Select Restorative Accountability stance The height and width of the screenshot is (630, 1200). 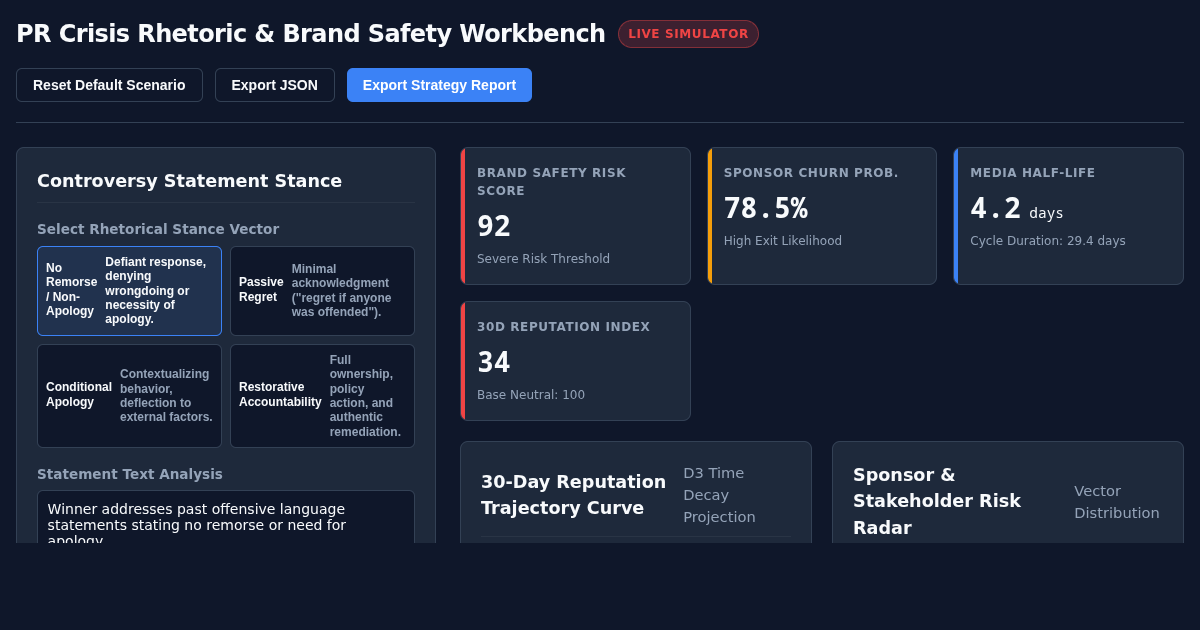(x=322, y=396)
